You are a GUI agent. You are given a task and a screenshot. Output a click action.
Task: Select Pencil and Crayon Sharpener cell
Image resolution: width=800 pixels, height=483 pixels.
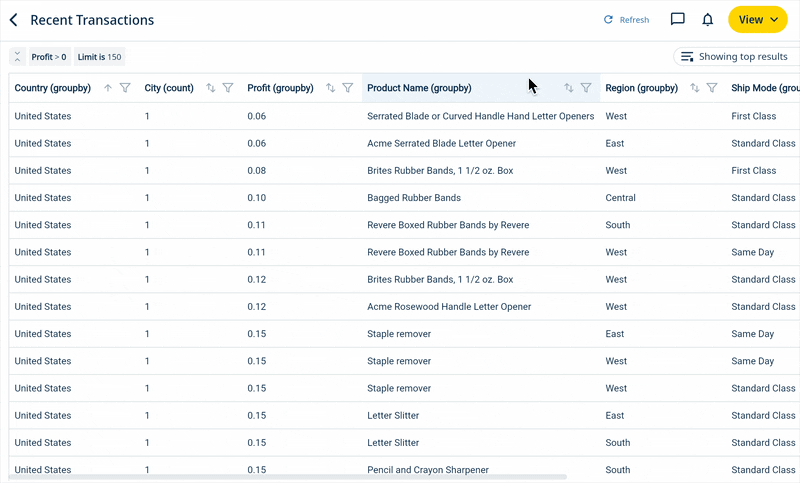(428, 470)
